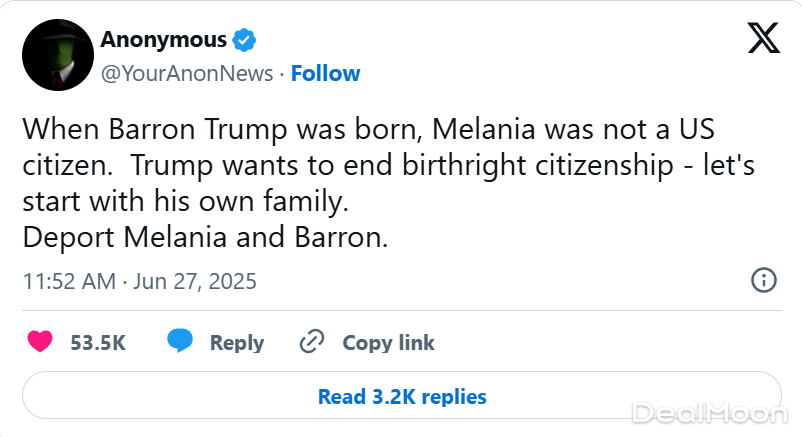Open the tweet info circle icon
Image resolution: width=802 pixels, height=437 pixels.
click(x=763, y=280)
